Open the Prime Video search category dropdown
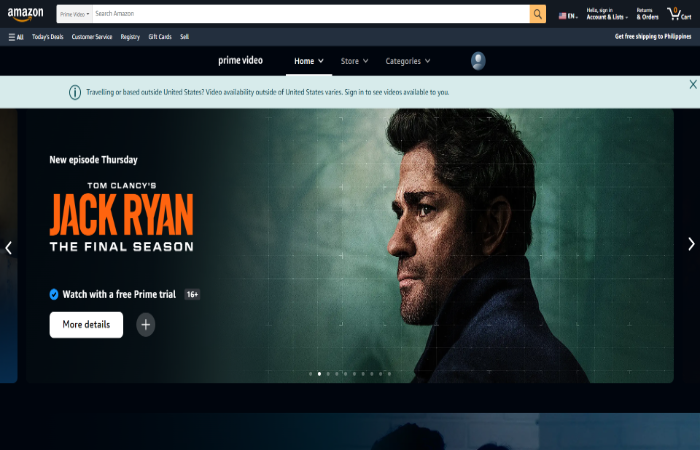Viewport: 700px width, 450px height. pyautogui.click(x=75, y=14)
